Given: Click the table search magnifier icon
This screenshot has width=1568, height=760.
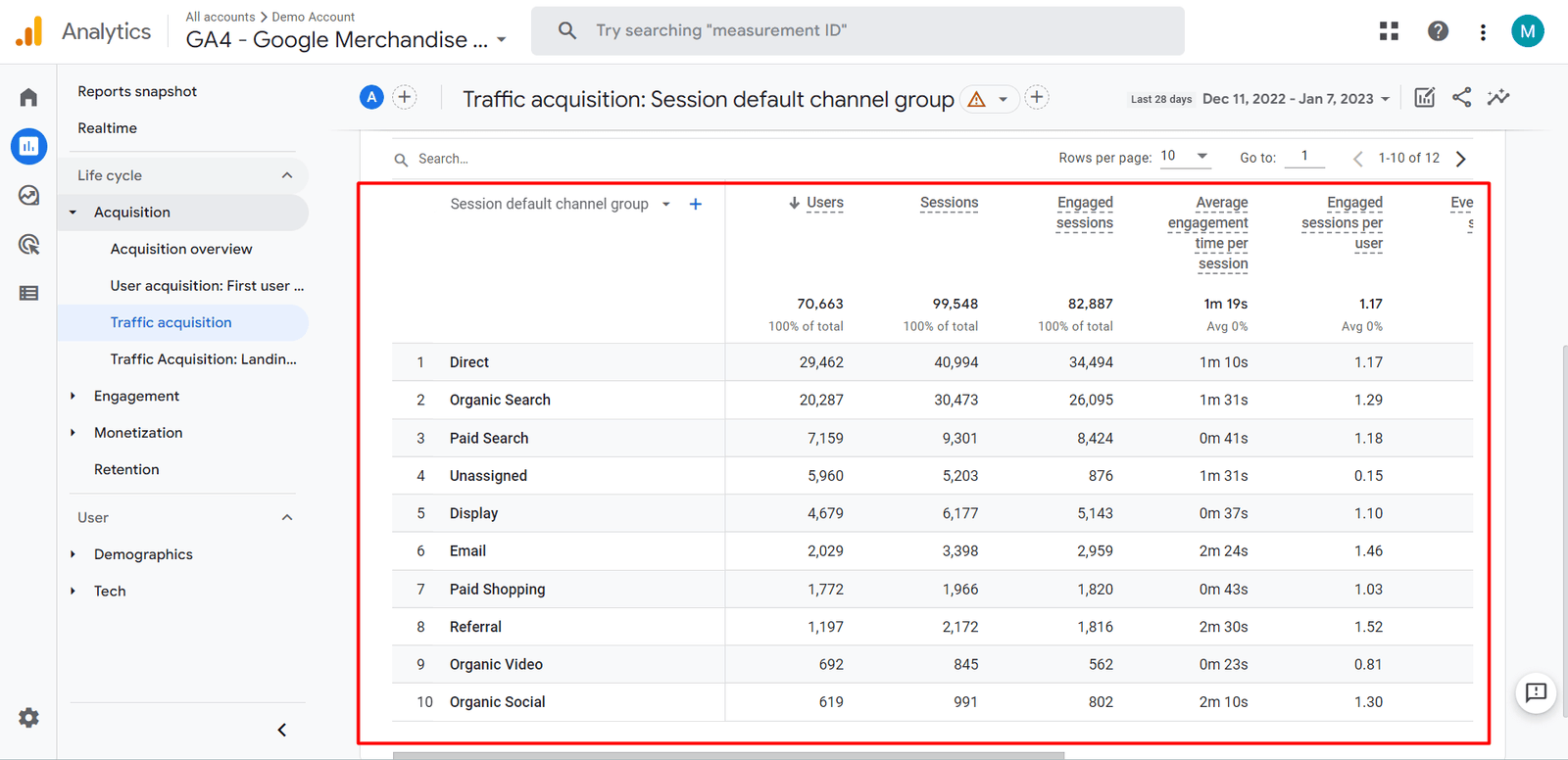Looking at the screenshot, I should pyautogui.click(x=401, y=160).
